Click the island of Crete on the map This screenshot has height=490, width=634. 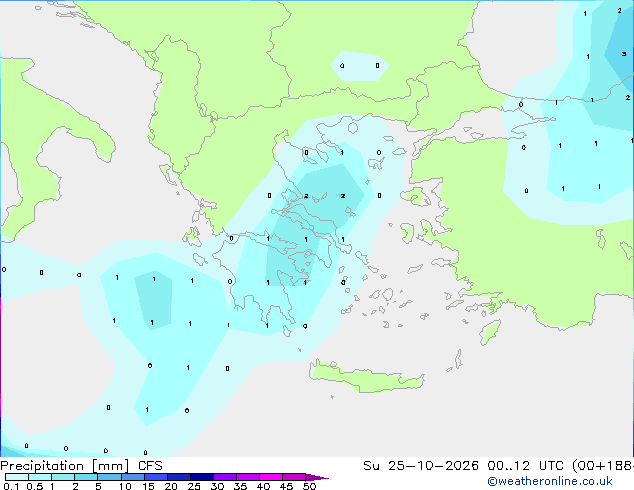(366, 376)
